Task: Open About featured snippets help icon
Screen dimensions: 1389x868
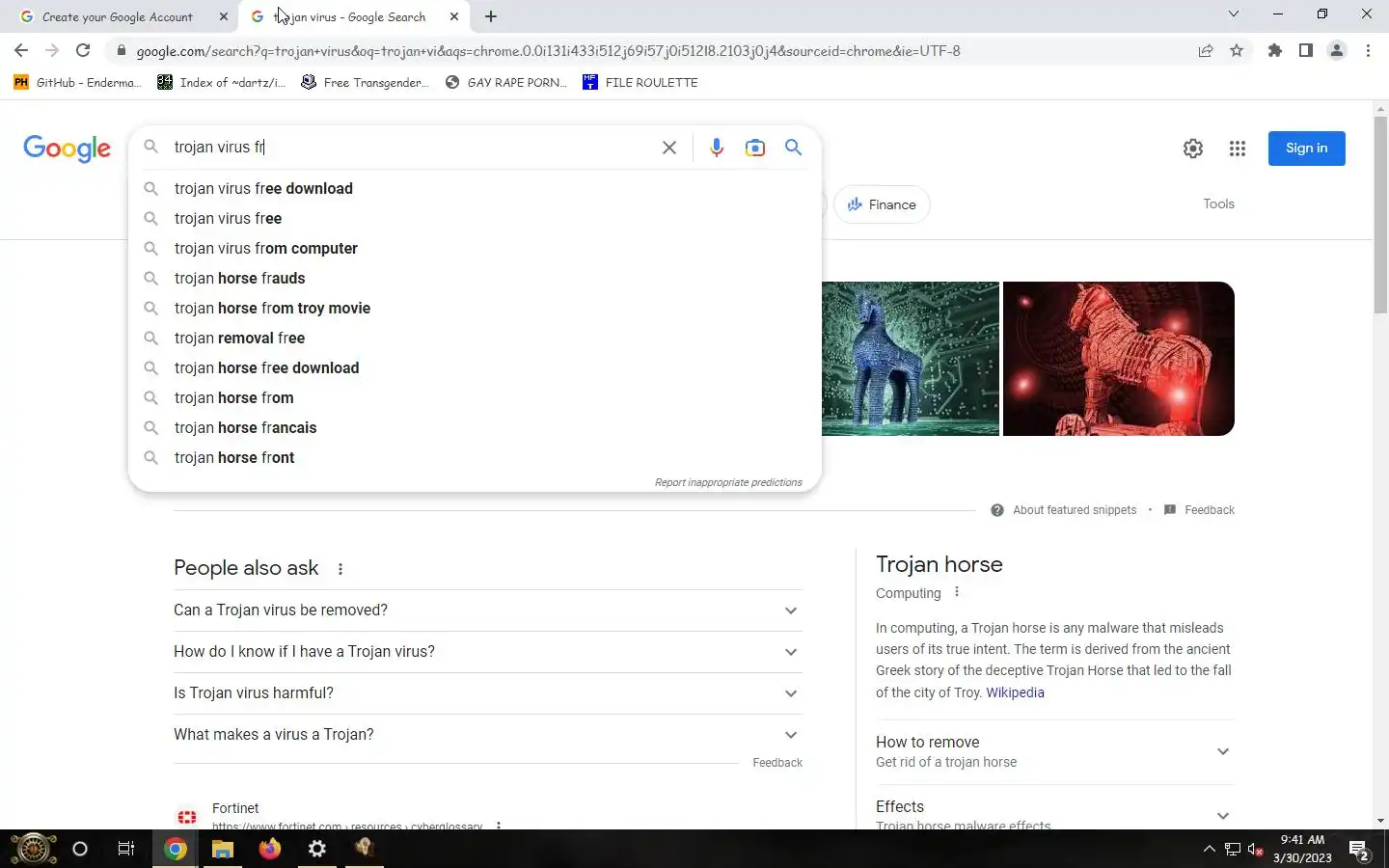Action: (997, 510)
